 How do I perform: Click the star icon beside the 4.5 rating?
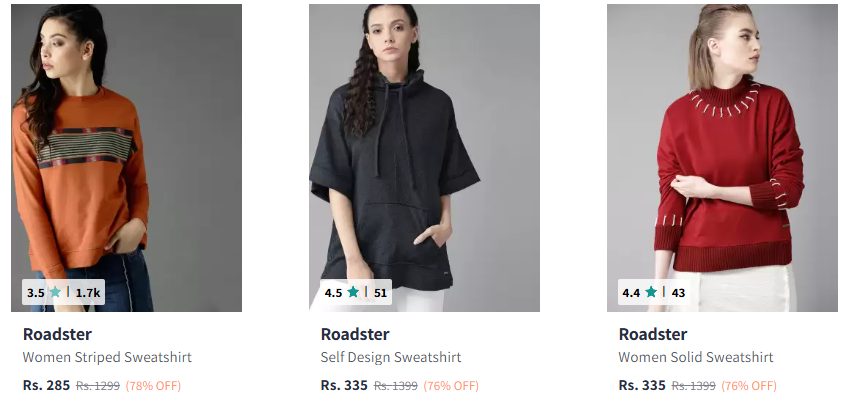[x=353, y=292]
